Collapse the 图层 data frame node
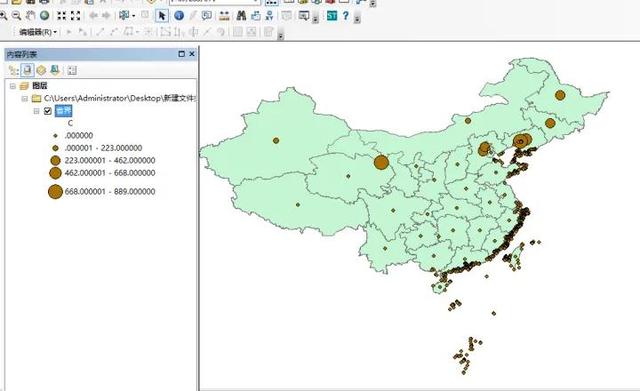640x391 pixels. click(x=13, y=86)
